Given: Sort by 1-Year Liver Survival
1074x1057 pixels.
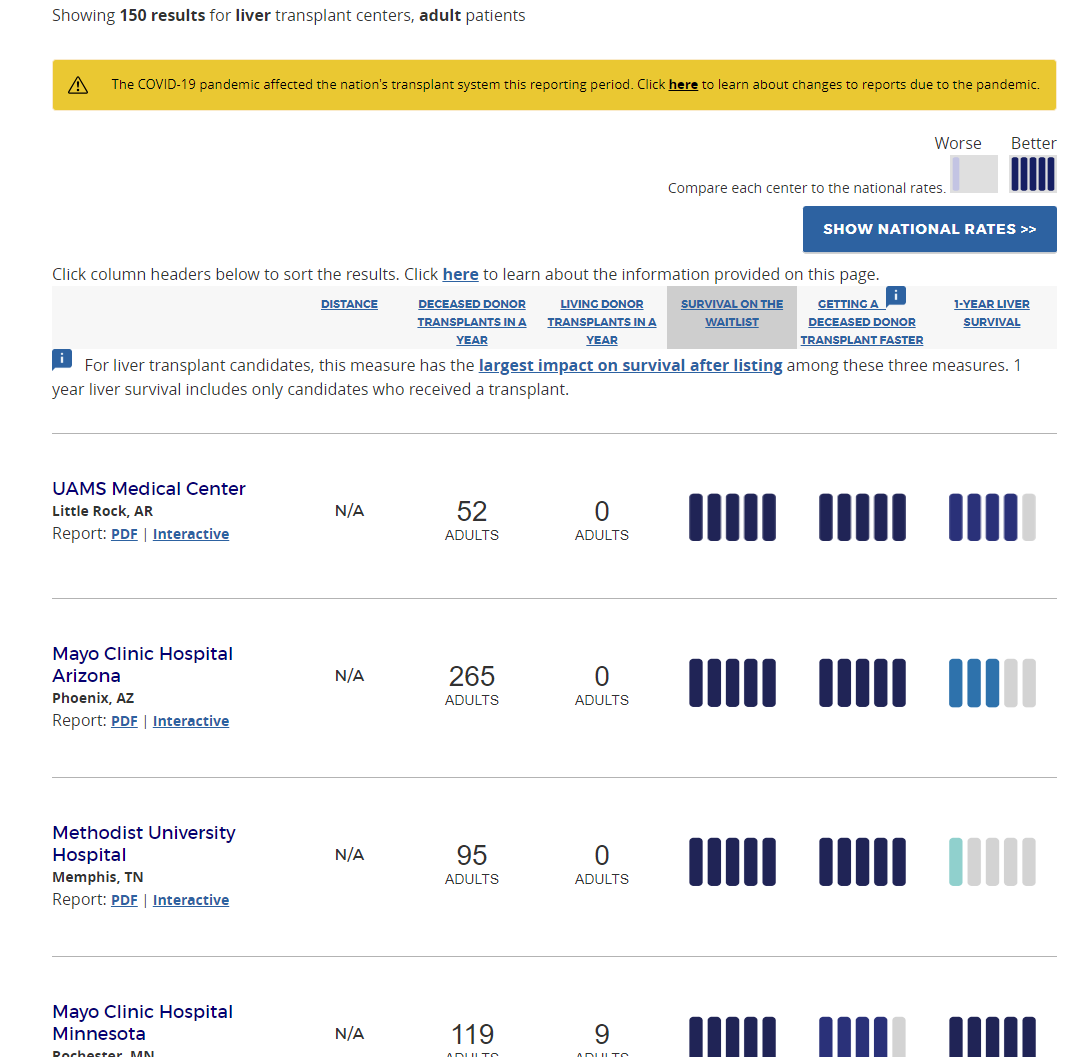Looking at the screenshot, I should [992, 313].
